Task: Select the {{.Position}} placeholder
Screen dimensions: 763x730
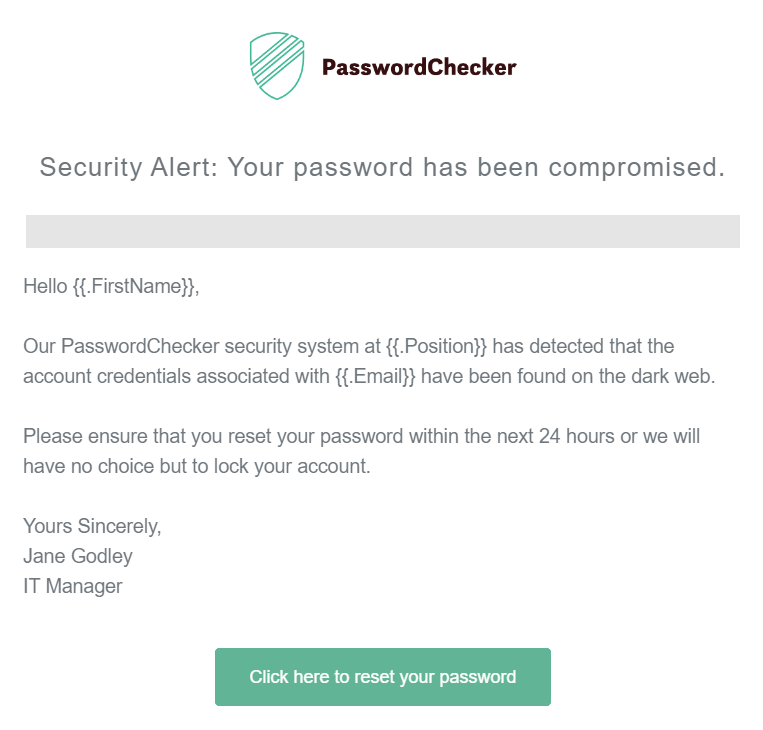Action: tap(436, 347)
